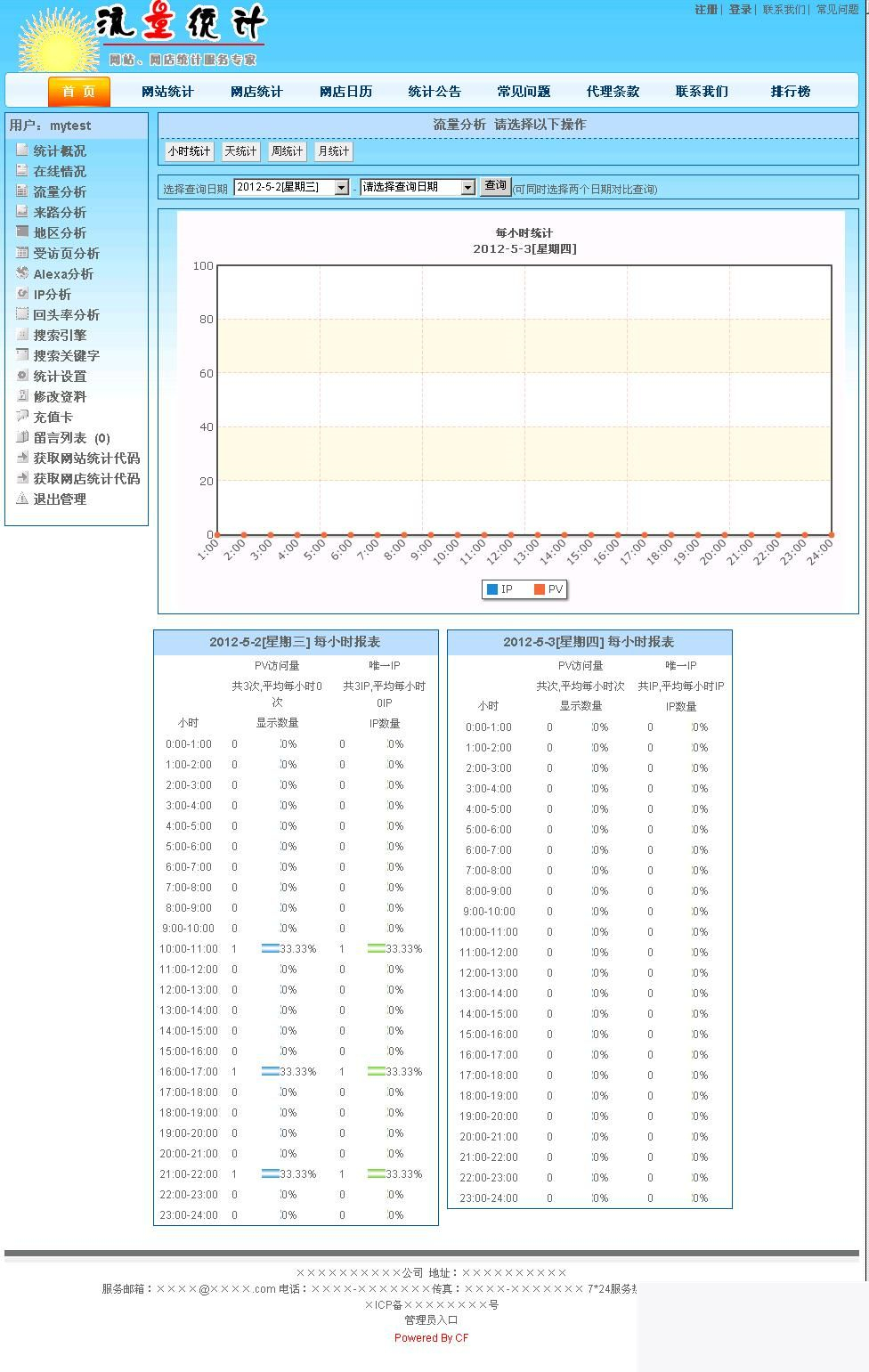Toggle the PV series in the chart legend
Image resolution: width=869 pixels, height=1372 pixels.
point(548,589)
